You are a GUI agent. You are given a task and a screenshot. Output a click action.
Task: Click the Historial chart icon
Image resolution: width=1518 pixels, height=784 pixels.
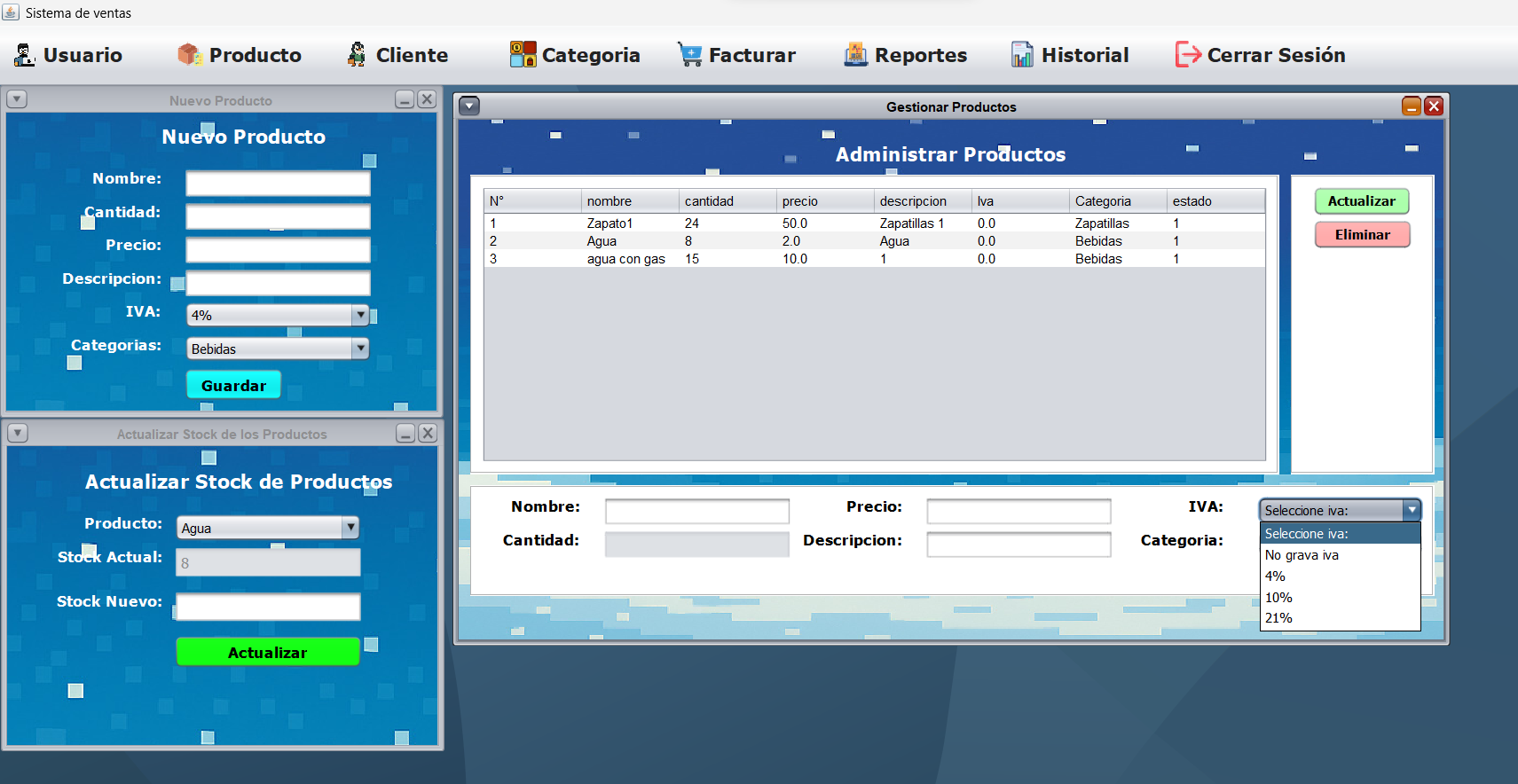coord(1022,55)
